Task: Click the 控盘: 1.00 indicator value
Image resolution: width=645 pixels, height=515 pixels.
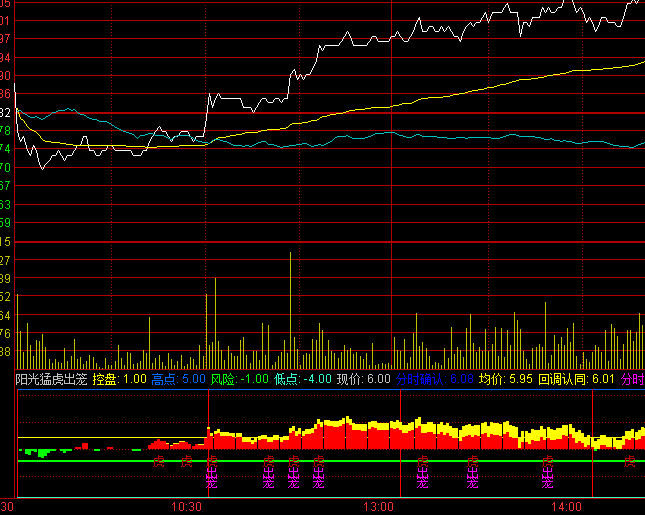Action: tap(119, 379)
